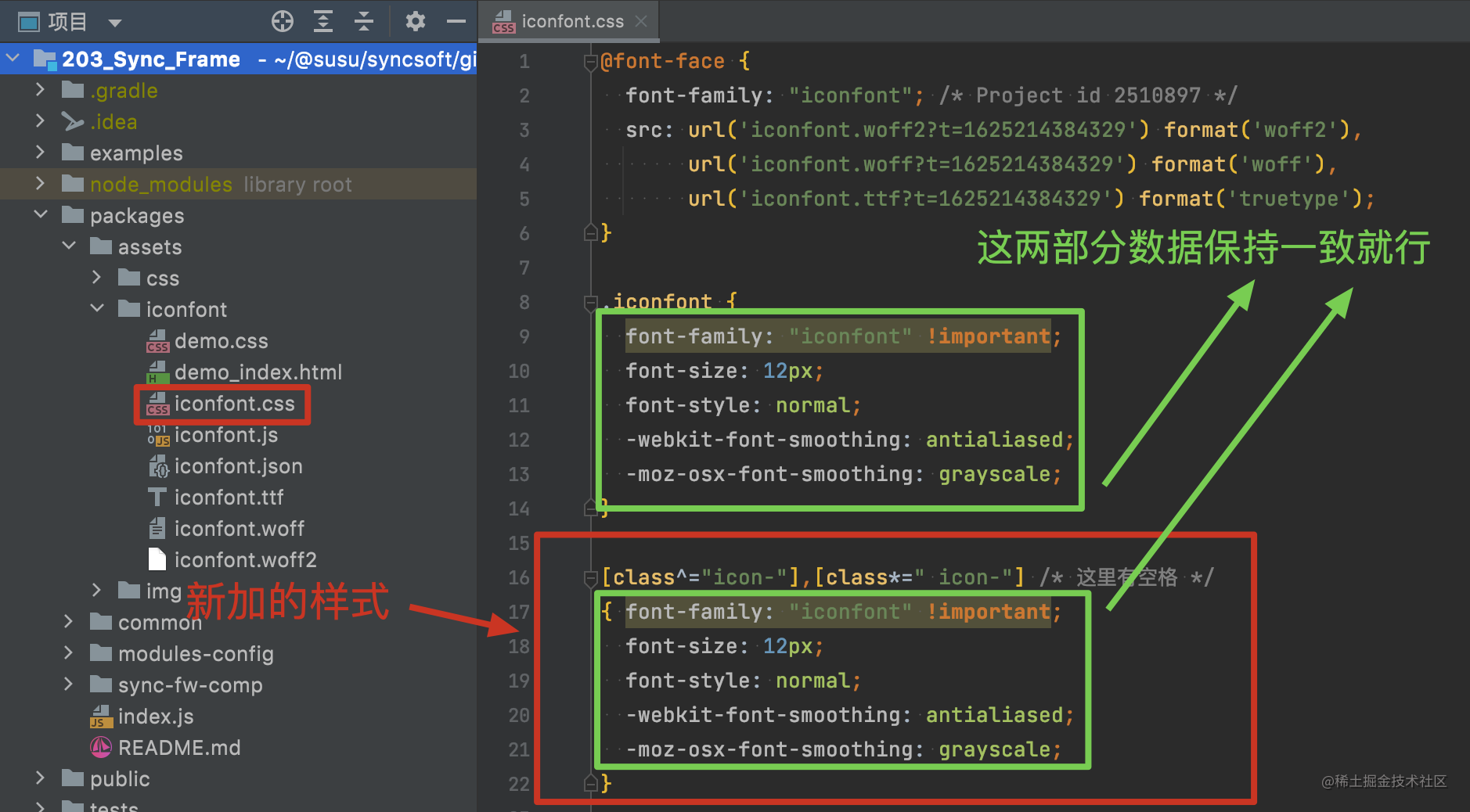The width and height of the screenshot is (1470, 812).
Task: Expand the .gradle folder
Action: point(40,90)
